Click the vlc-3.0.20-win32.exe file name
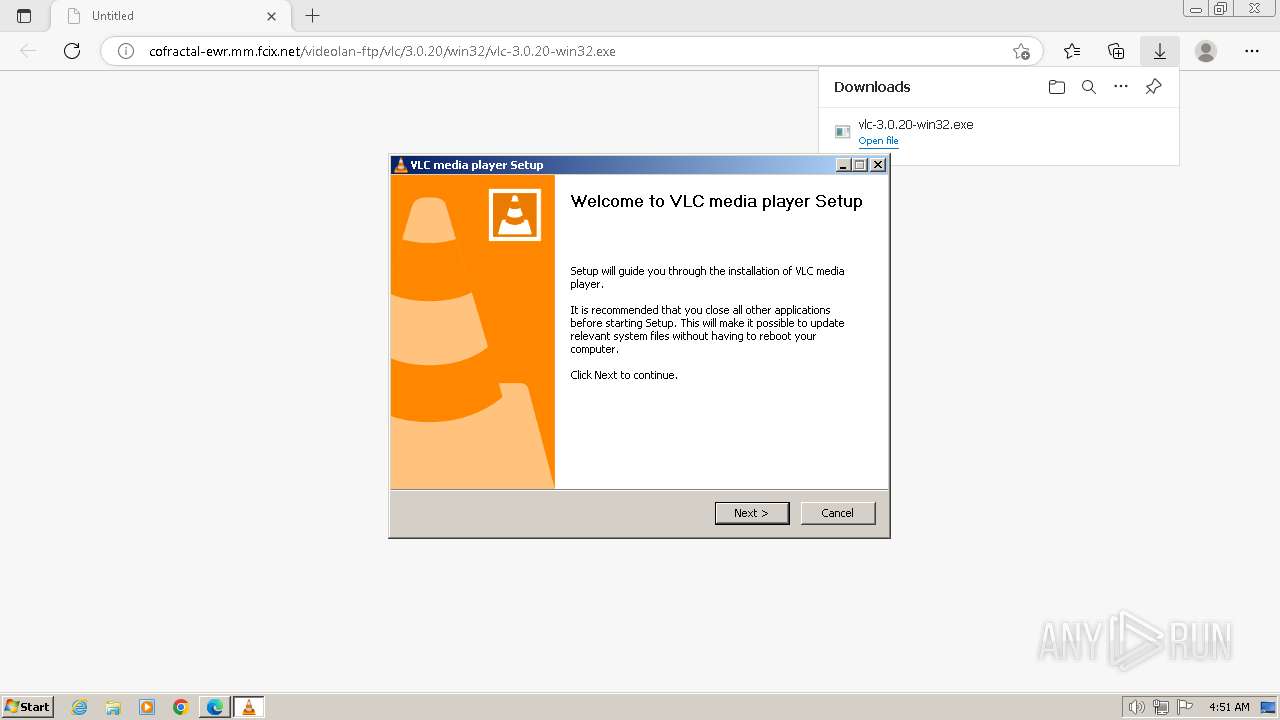1280x720 pixels. tap(916, 125)
